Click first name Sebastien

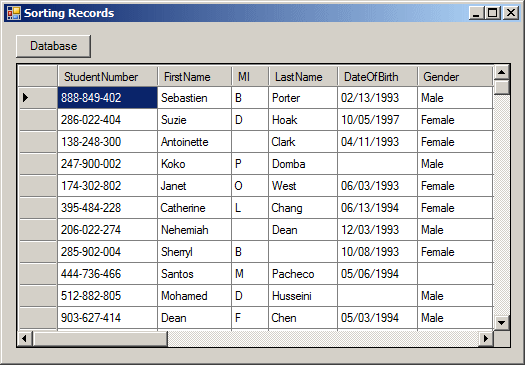(195, 98)
